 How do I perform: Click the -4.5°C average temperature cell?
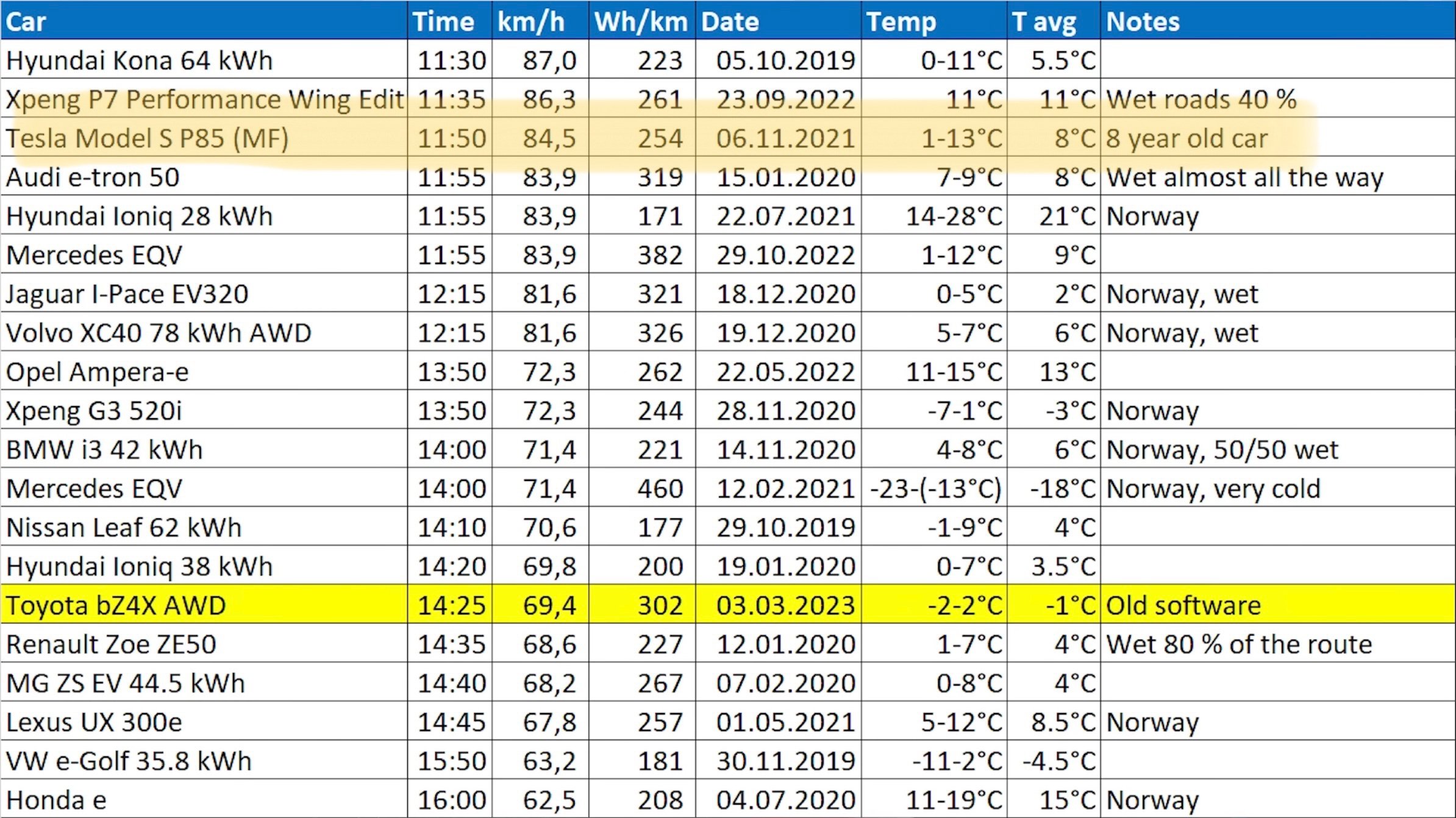(1054, 761)
